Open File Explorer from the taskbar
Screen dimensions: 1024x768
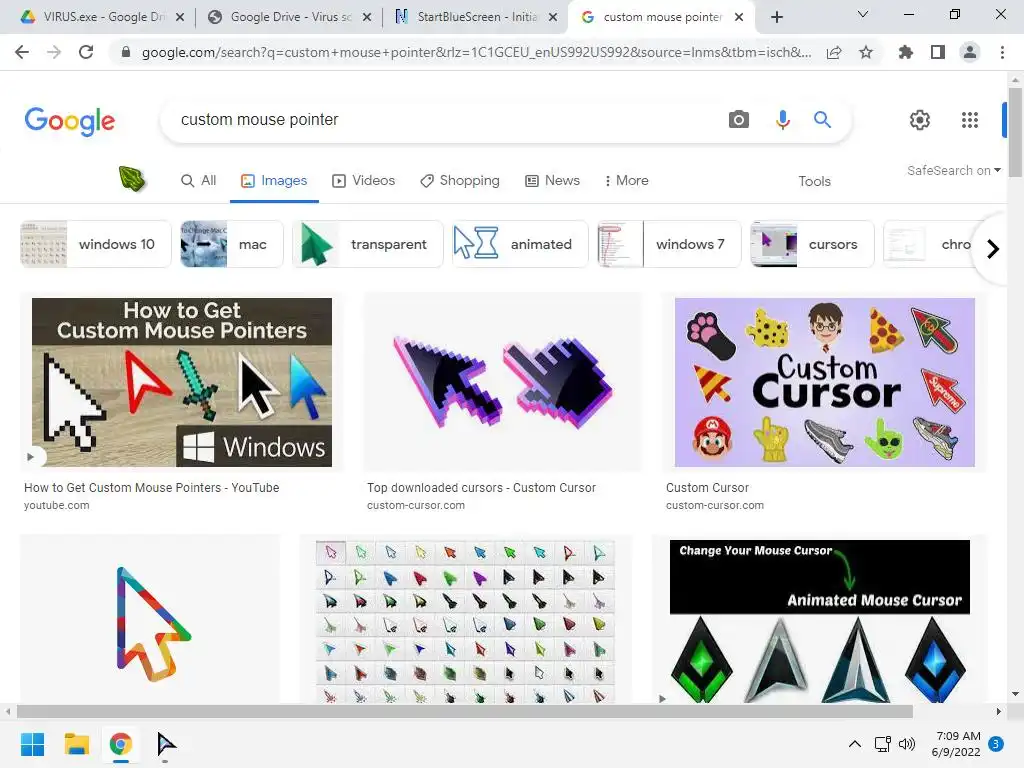[x=76, y=744]
